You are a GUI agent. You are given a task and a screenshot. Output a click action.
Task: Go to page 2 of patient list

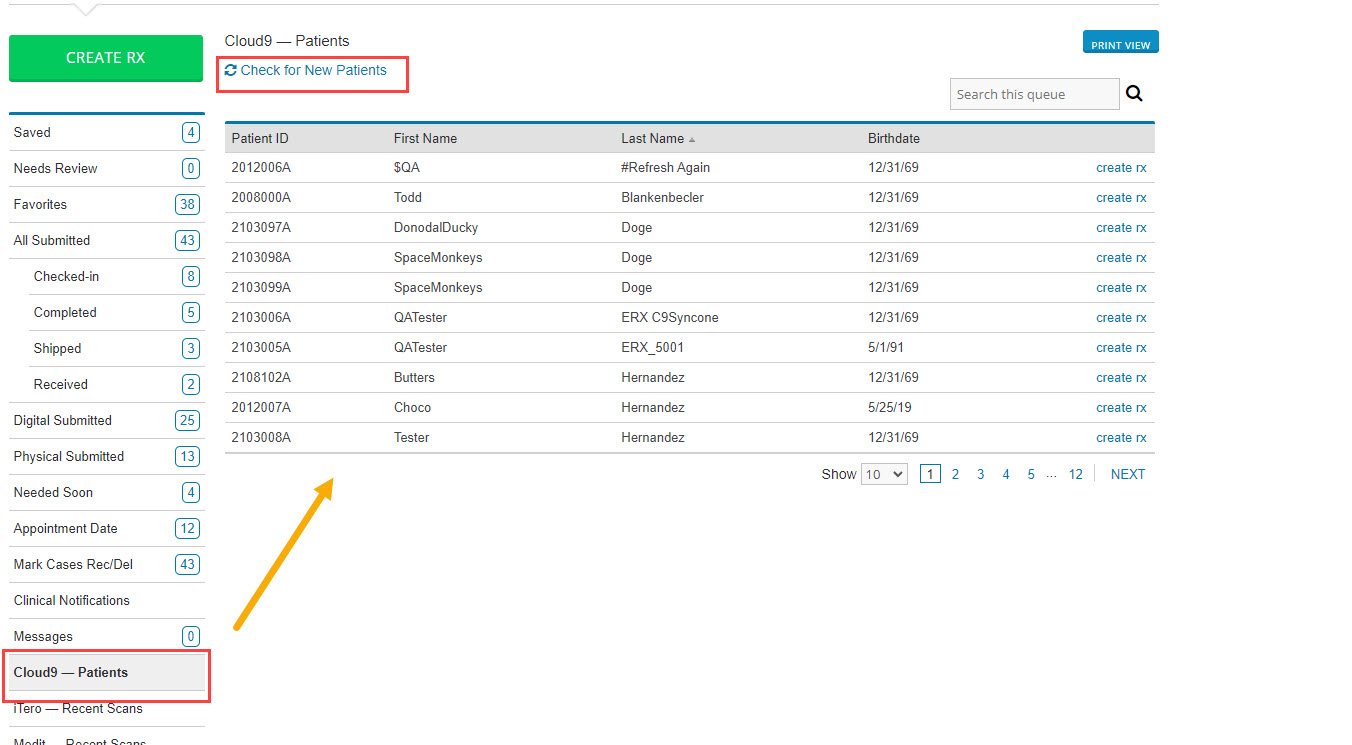pos(955,474)
